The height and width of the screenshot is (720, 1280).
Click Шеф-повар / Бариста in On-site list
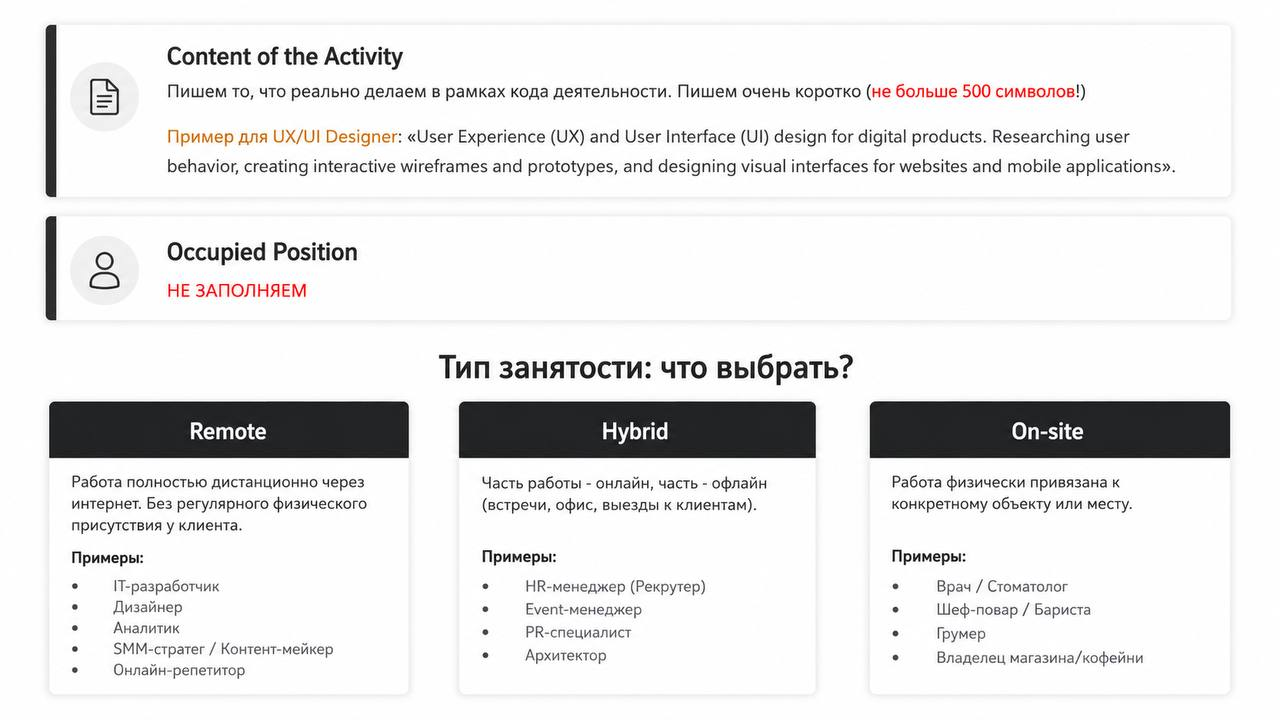click(1013, 610)
